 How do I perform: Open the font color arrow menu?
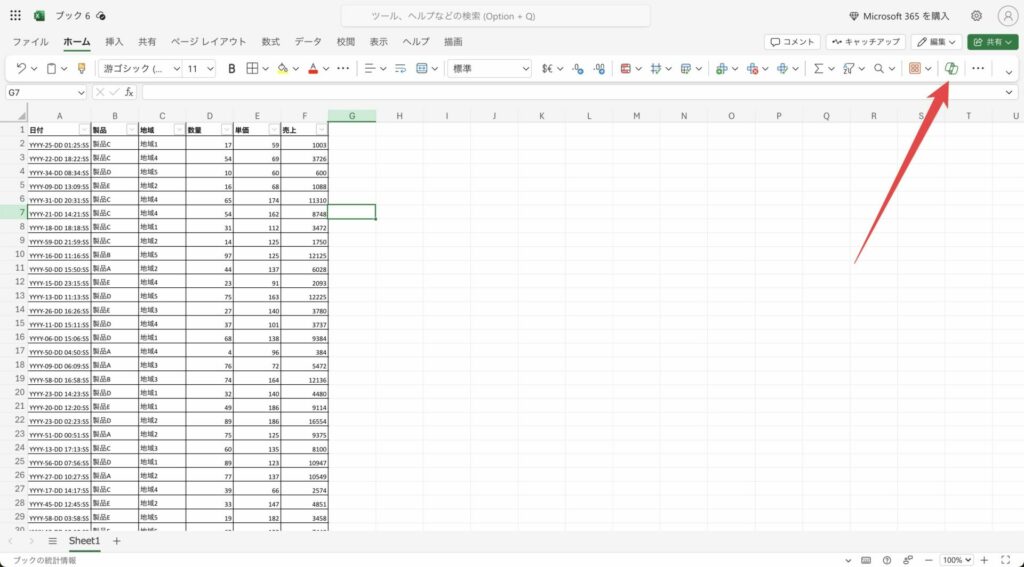click(x=326, y=68)
